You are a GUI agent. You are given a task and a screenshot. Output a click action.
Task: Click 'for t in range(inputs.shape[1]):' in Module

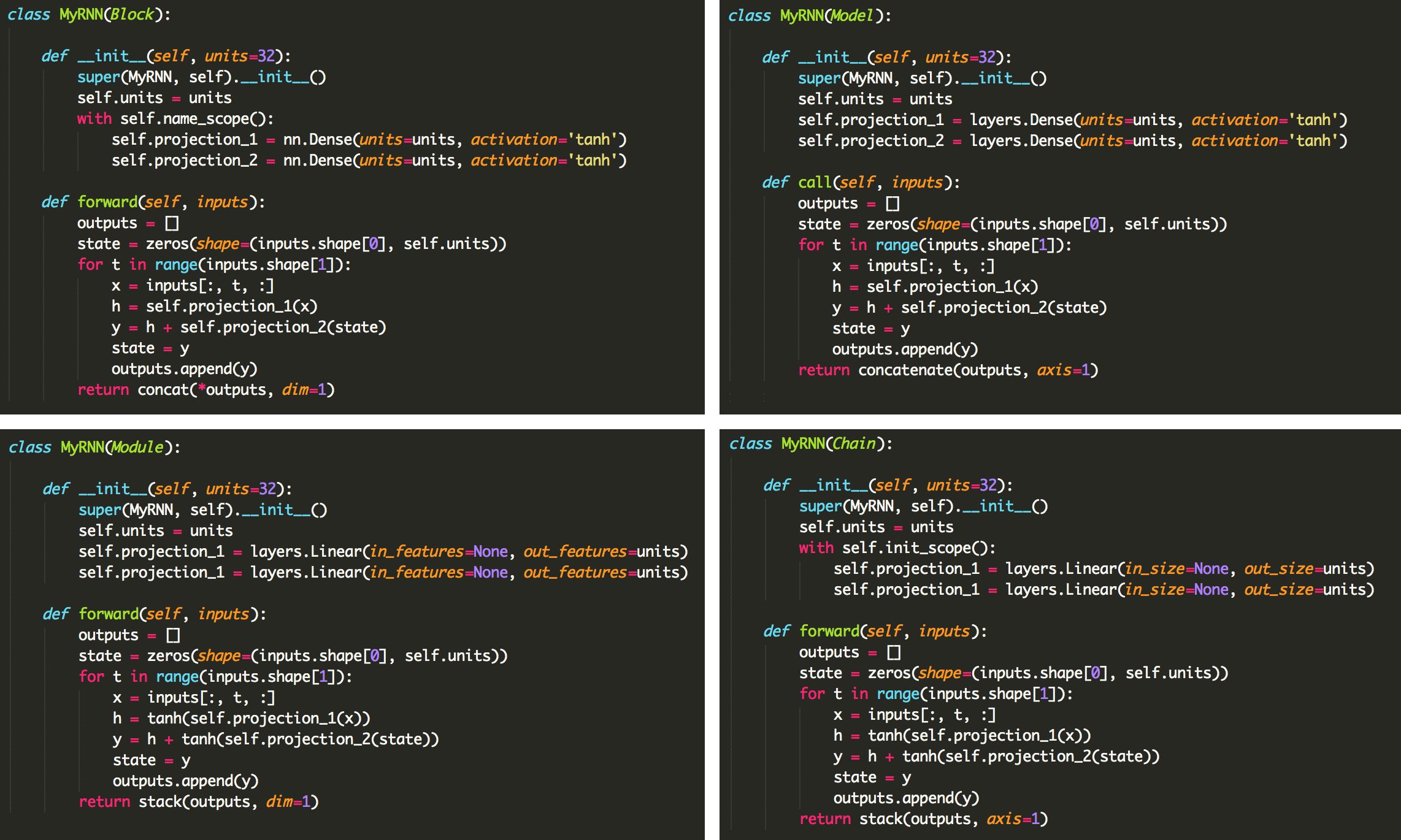(216, 677)
